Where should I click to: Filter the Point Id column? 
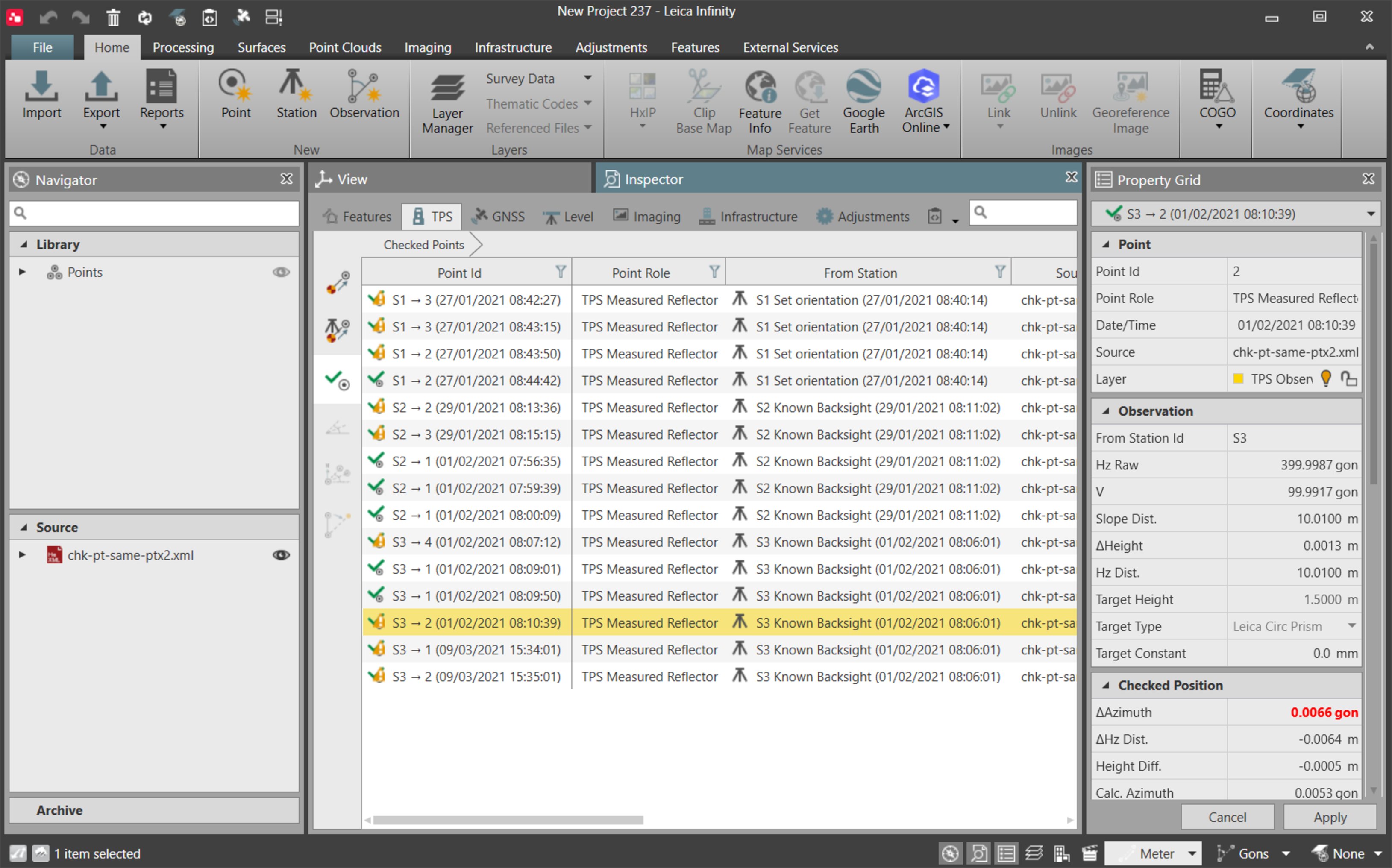coord(561,272)
